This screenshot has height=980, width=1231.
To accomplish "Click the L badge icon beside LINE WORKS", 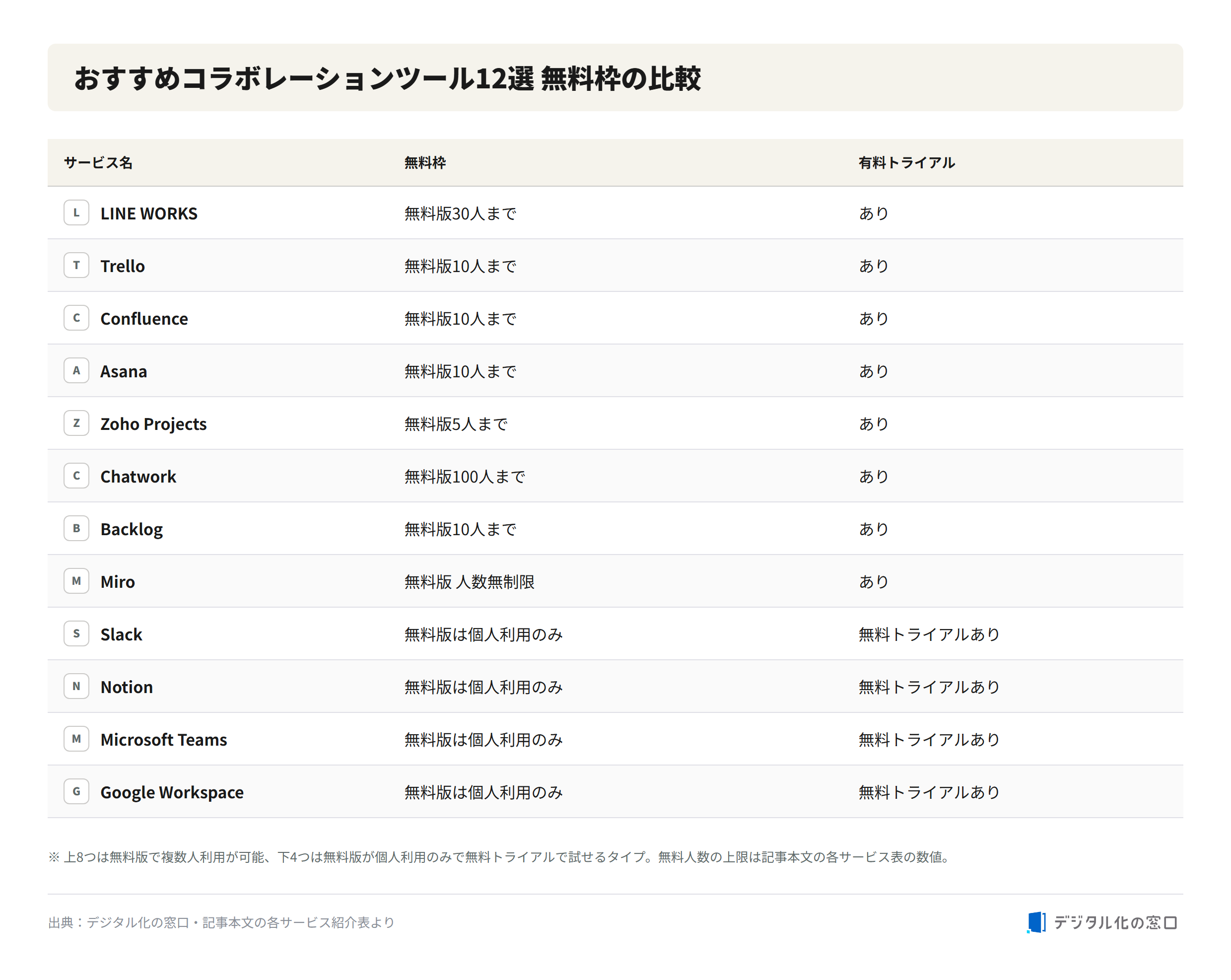I will click(x=76, y=212).
